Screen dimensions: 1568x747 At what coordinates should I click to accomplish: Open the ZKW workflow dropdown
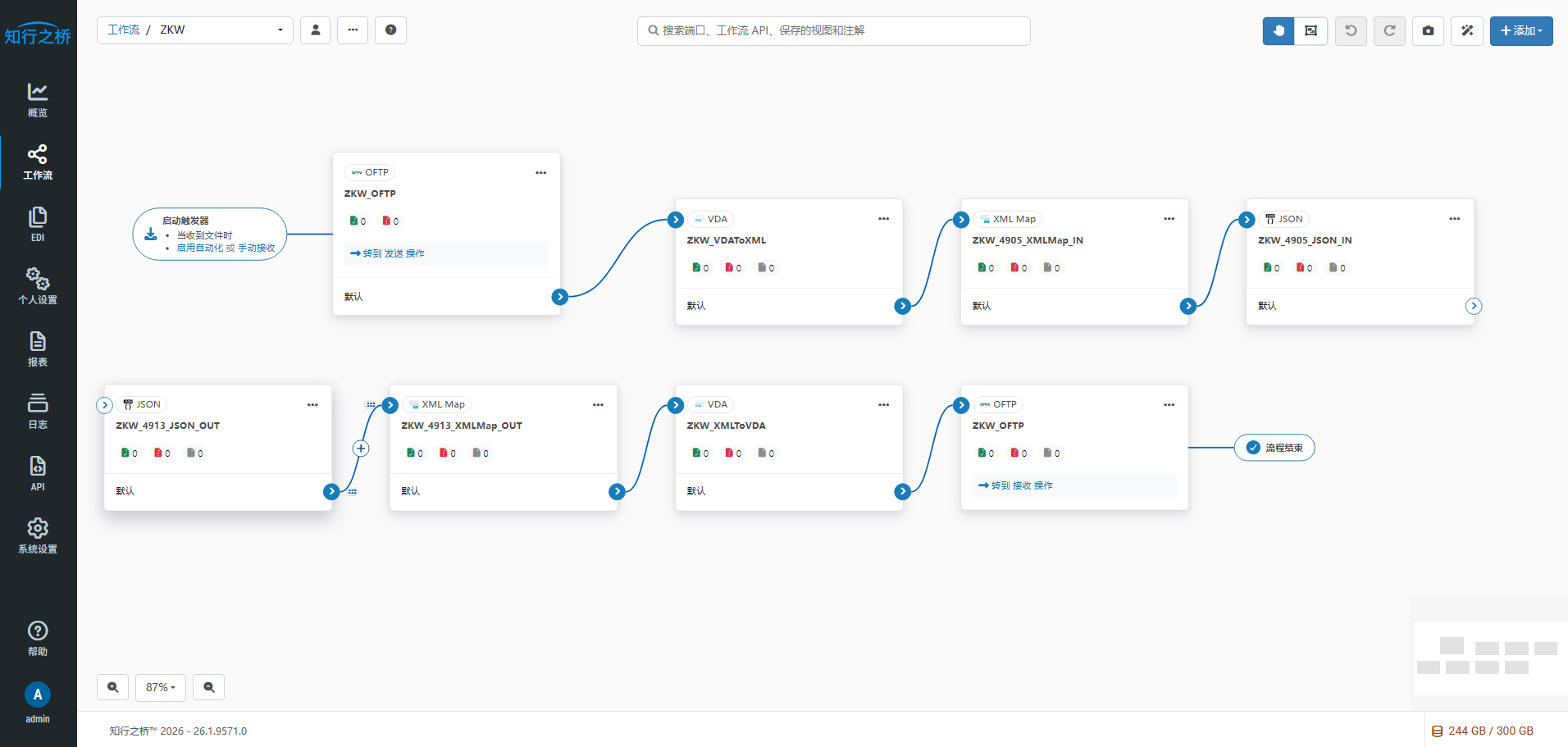click(195, 30)
